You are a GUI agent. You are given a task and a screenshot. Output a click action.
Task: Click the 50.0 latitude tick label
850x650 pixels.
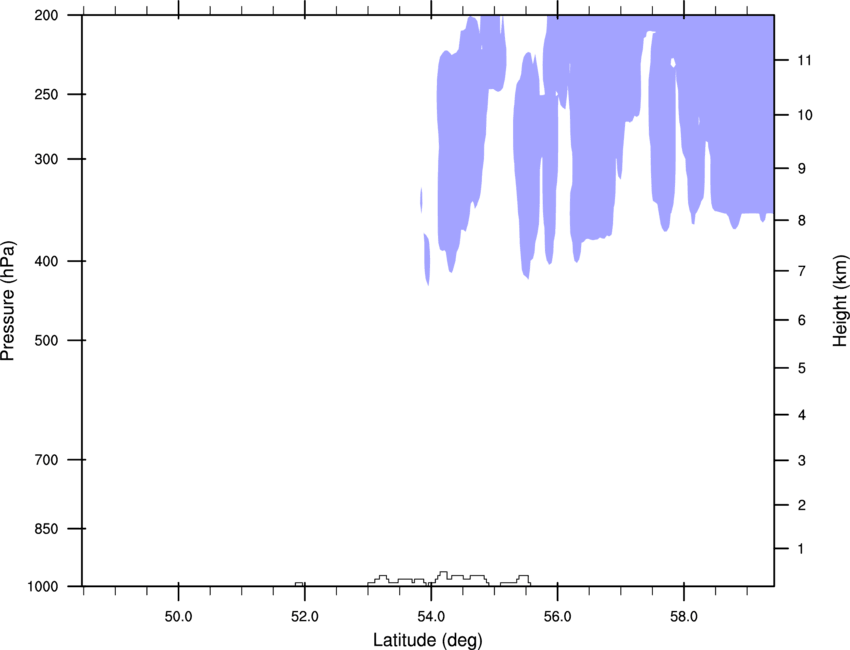(x=178, y=617)
